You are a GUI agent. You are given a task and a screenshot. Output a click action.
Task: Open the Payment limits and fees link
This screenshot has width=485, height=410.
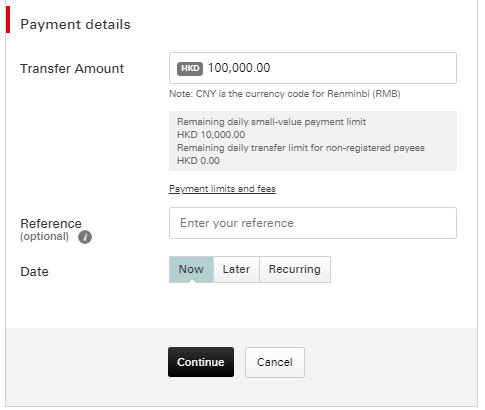[222, 189]
